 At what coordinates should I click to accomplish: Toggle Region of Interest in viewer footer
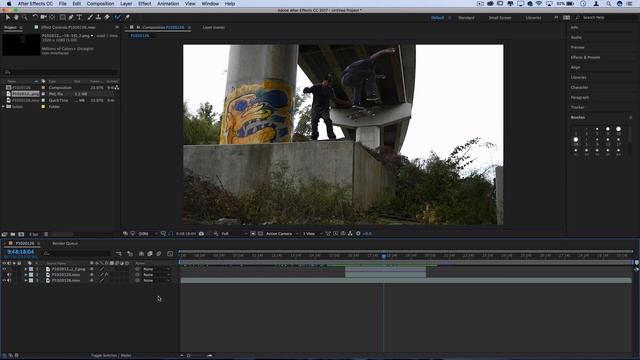[253, 234]
